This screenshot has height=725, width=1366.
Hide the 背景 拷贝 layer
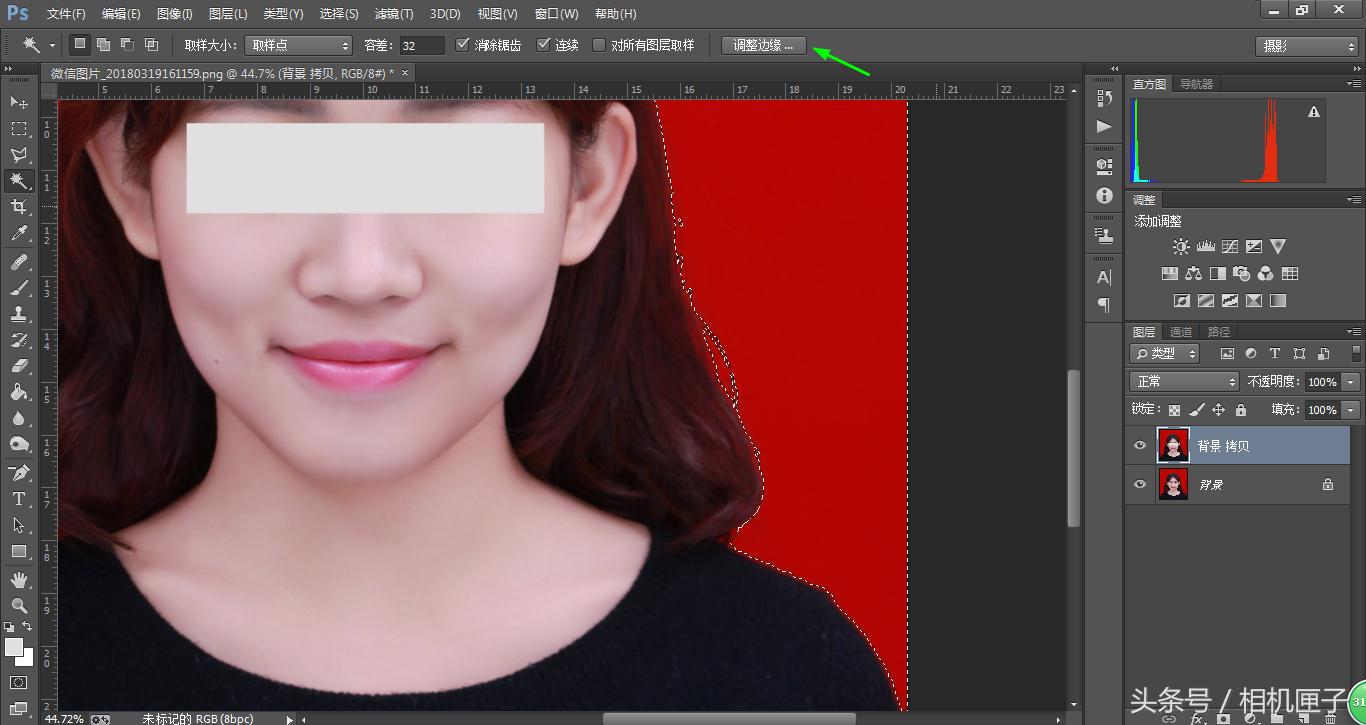1140,445
